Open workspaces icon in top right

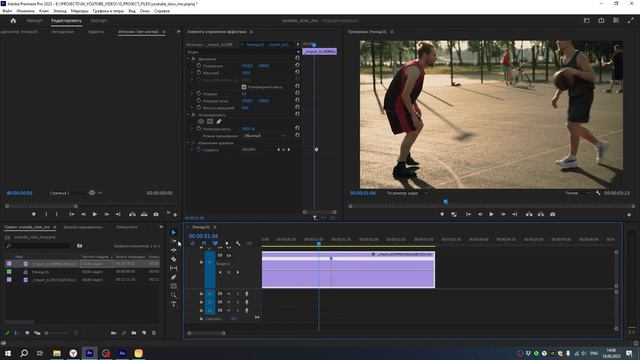coord(587,20)
